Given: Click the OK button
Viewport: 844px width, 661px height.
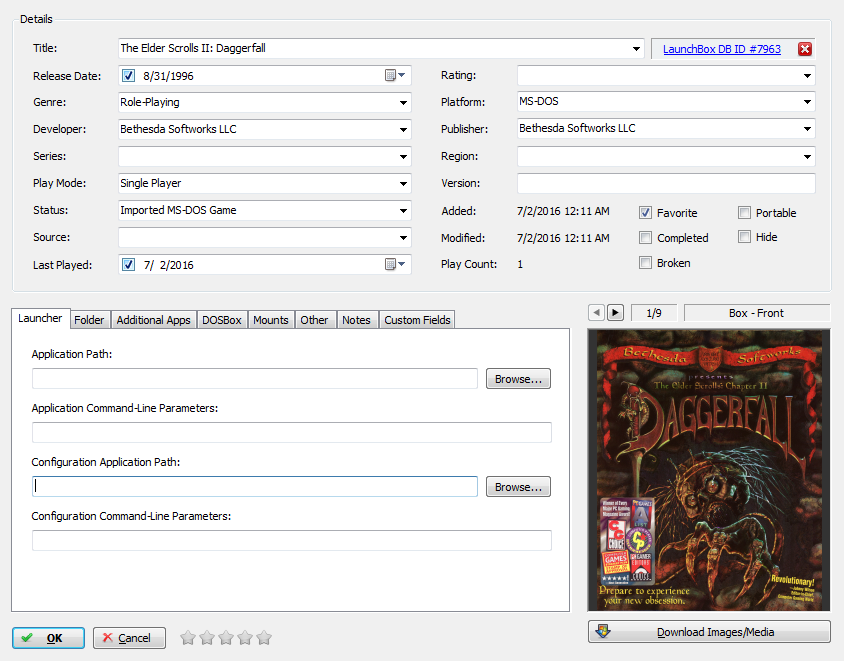Looking at the screenshot, I should click(x=48, y=638).
